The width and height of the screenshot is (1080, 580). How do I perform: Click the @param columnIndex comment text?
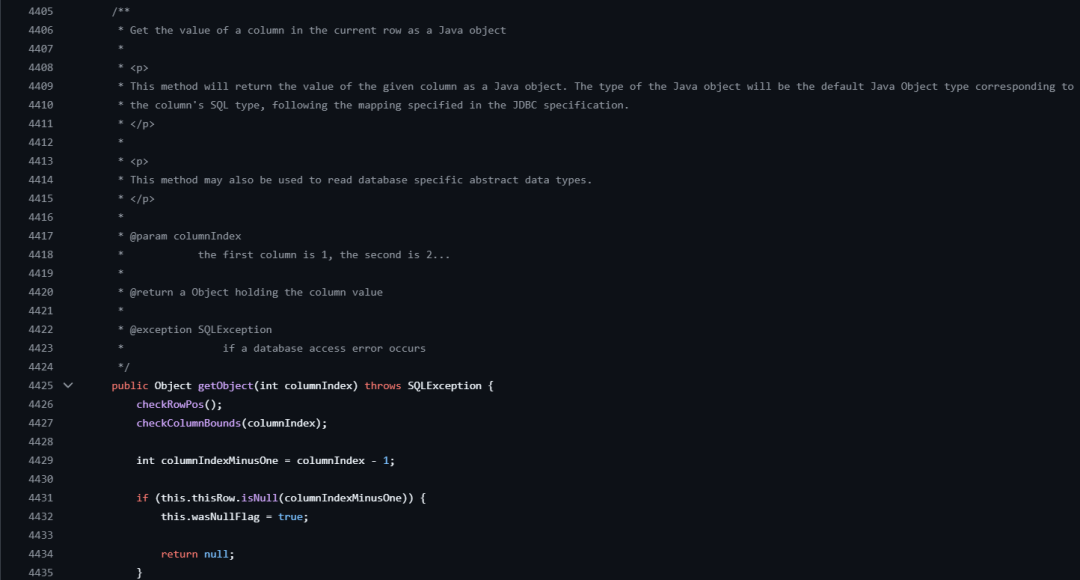coord(185,236)
